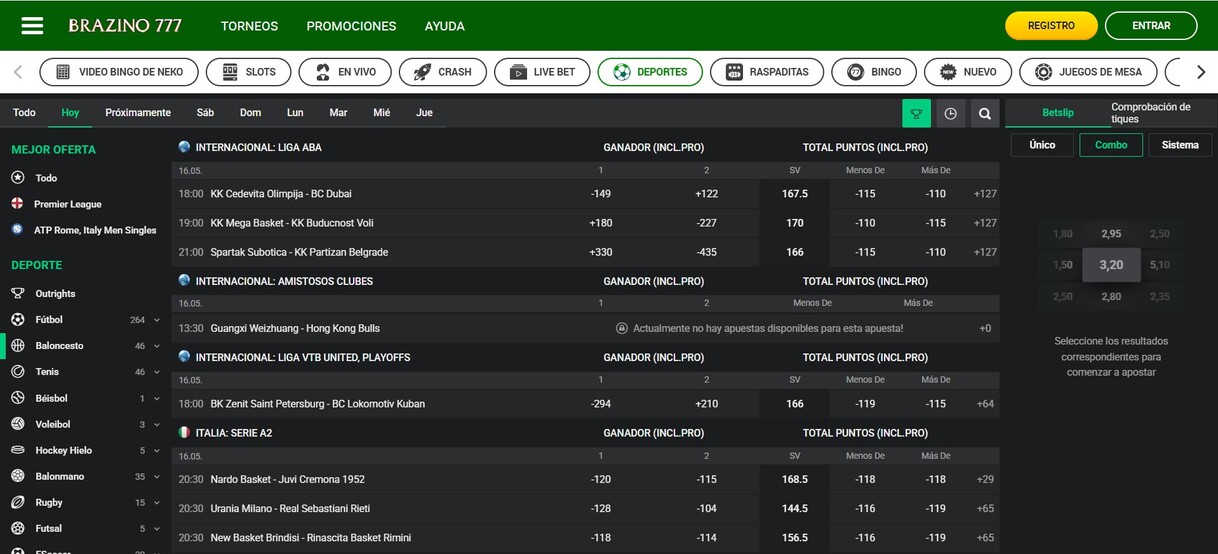
Task: Open the hamburger menu
Action: (x=32, y=25)
